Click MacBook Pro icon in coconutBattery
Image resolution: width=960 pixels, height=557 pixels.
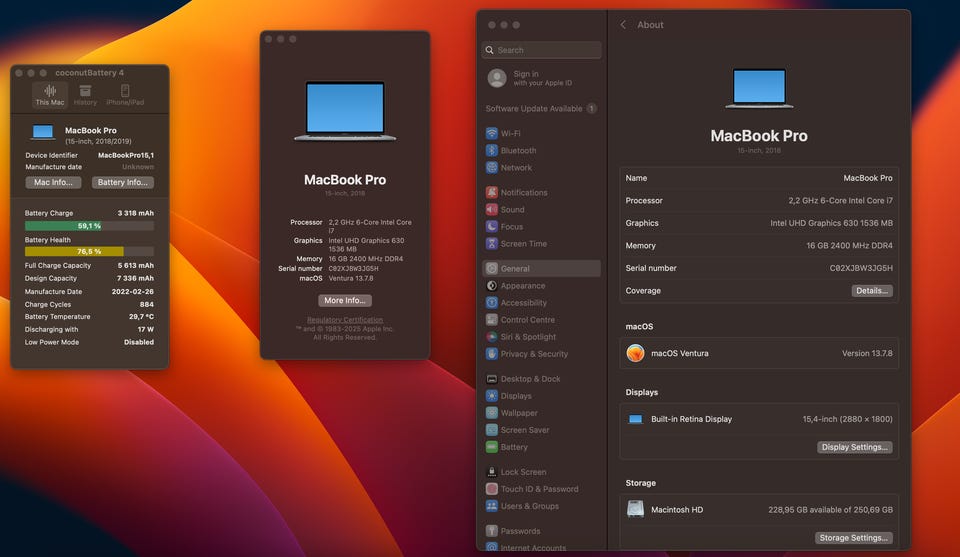pos(43,132)
